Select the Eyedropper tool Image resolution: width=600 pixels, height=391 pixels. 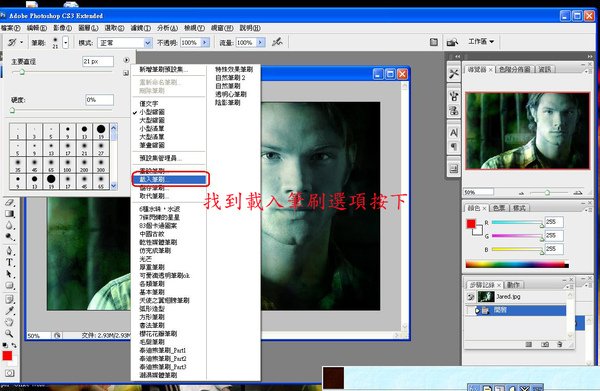pyautogui.click(x=10, y=310)
